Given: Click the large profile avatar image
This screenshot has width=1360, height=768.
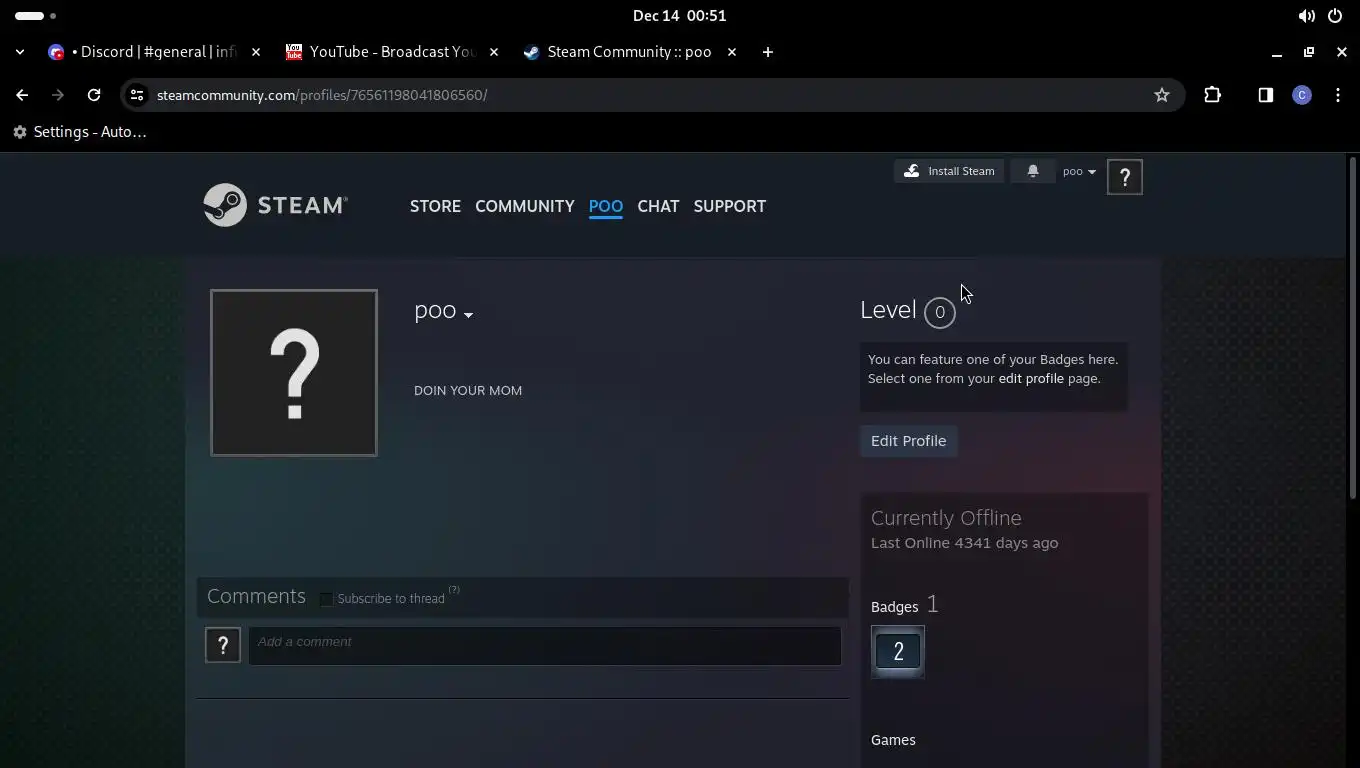Looking at the screenshot, I should click(294, 373).
